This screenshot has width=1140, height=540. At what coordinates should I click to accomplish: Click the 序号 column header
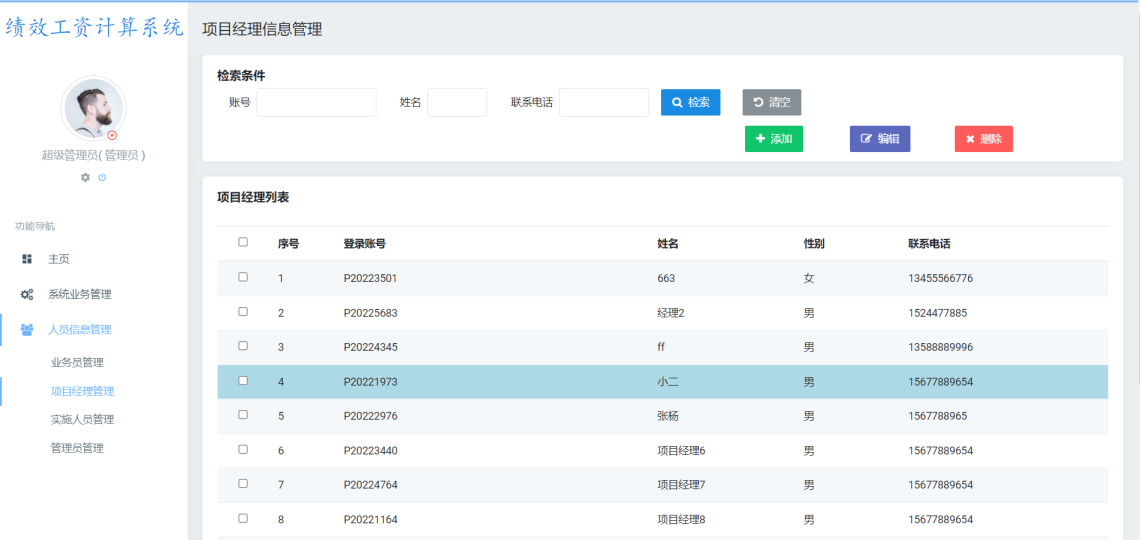288,244
